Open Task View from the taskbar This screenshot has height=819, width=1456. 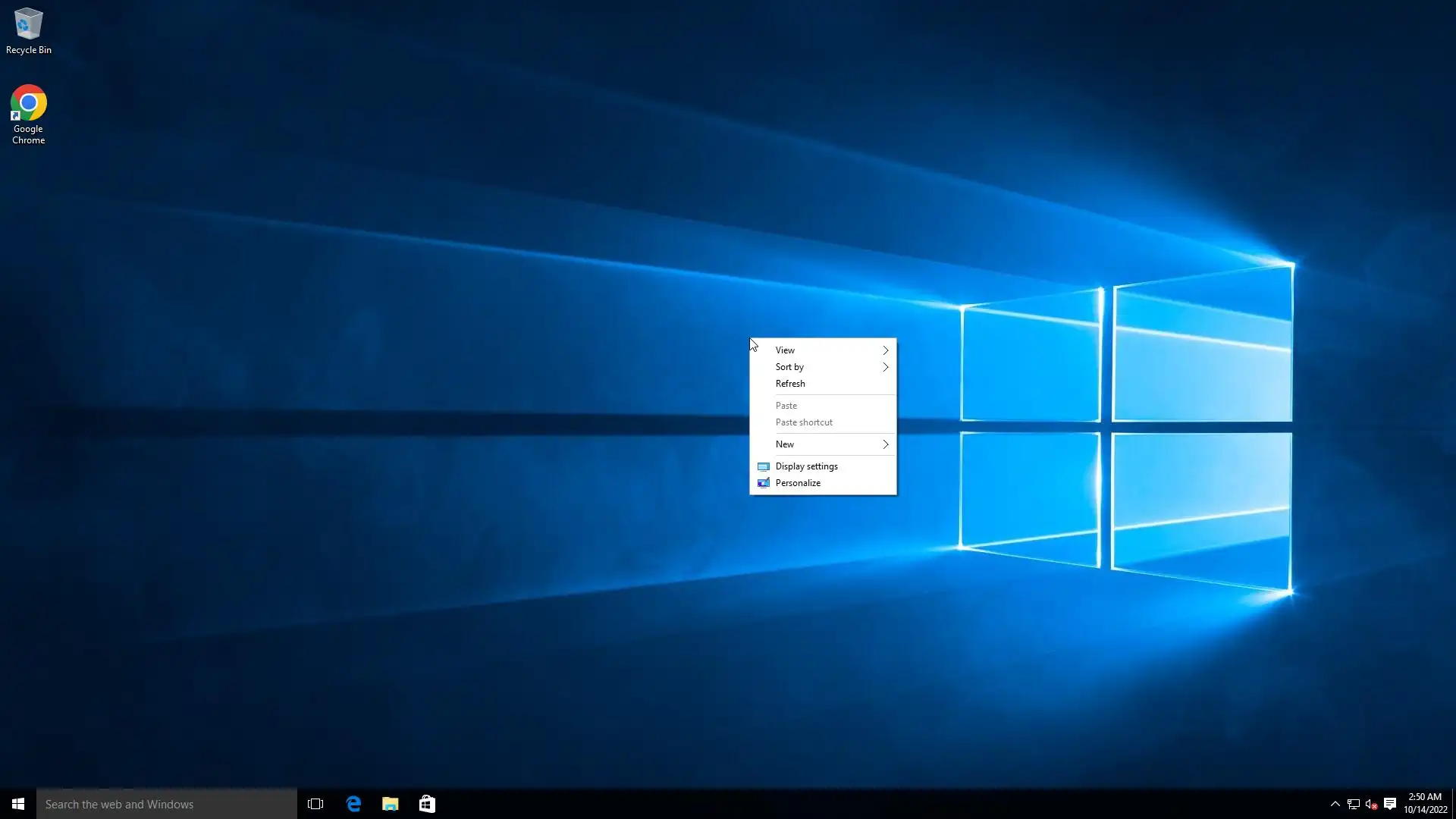(315, 804)
